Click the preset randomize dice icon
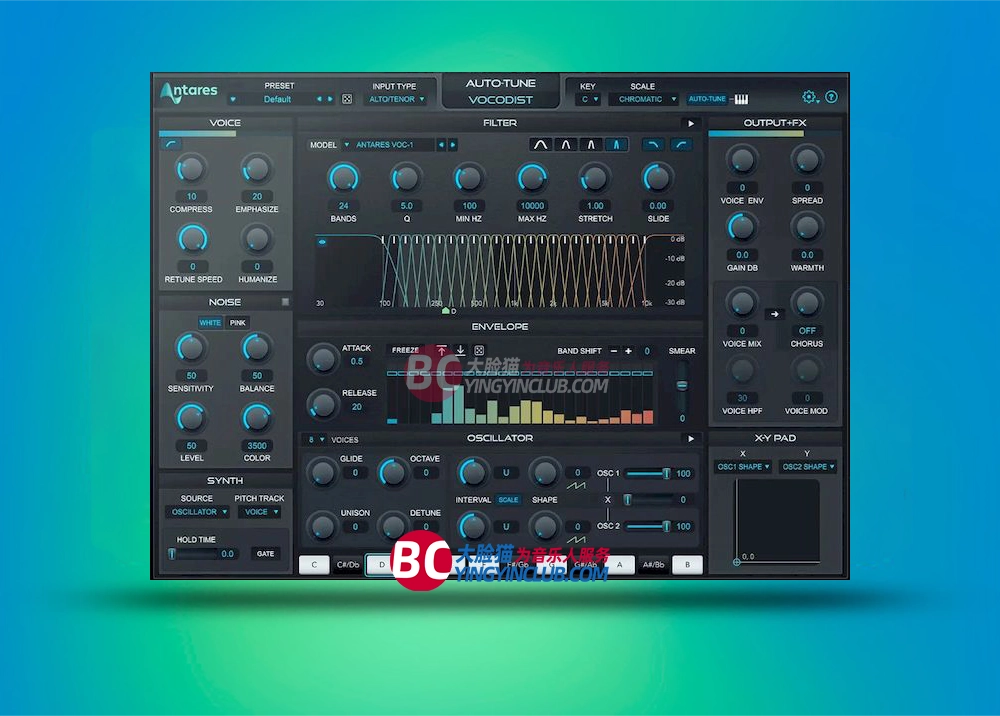This screenshot has height=716, width=1000. tap(347, 100)
